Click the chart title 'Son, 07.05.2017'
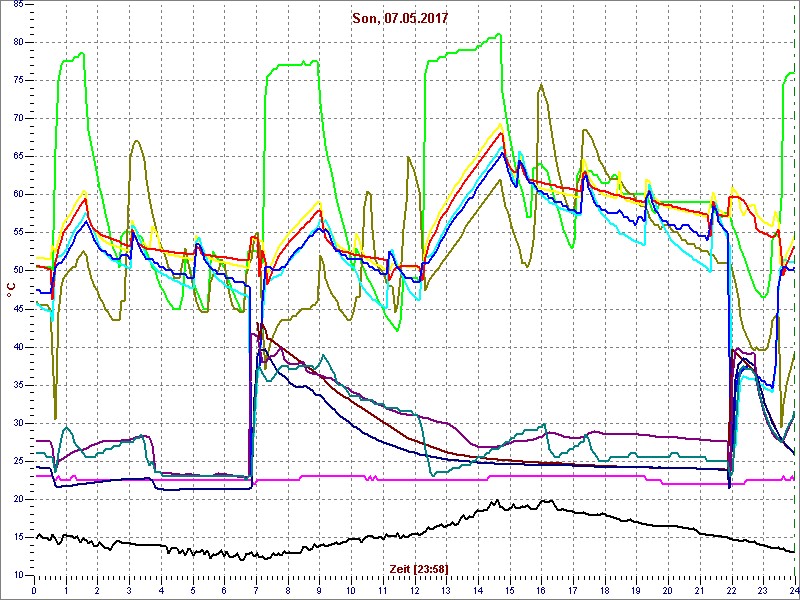The image size is (800, 600). pos(400,19)
